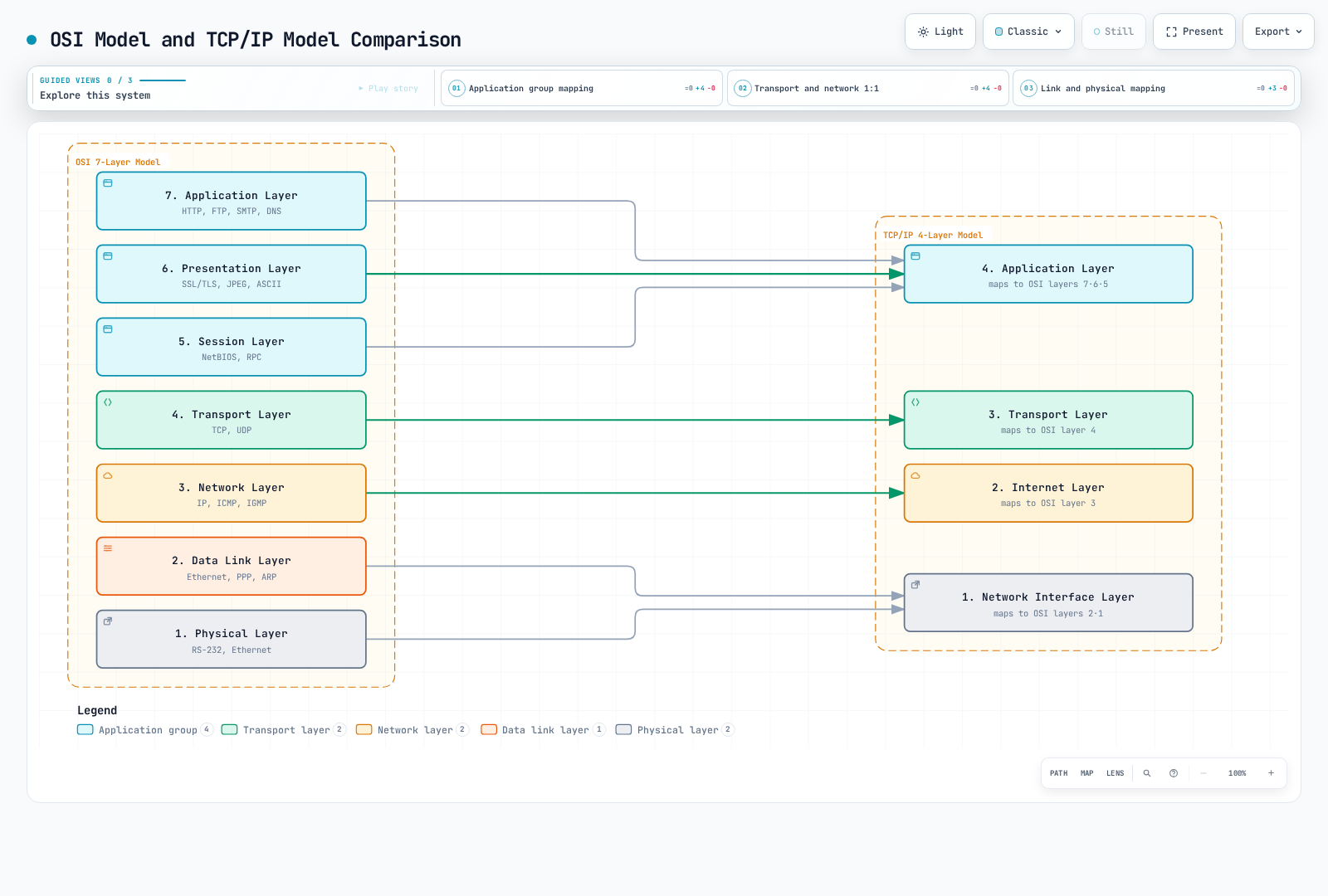Select guided view 01 Application group mapping
The image size is (1328, 896).
[582, 88]
